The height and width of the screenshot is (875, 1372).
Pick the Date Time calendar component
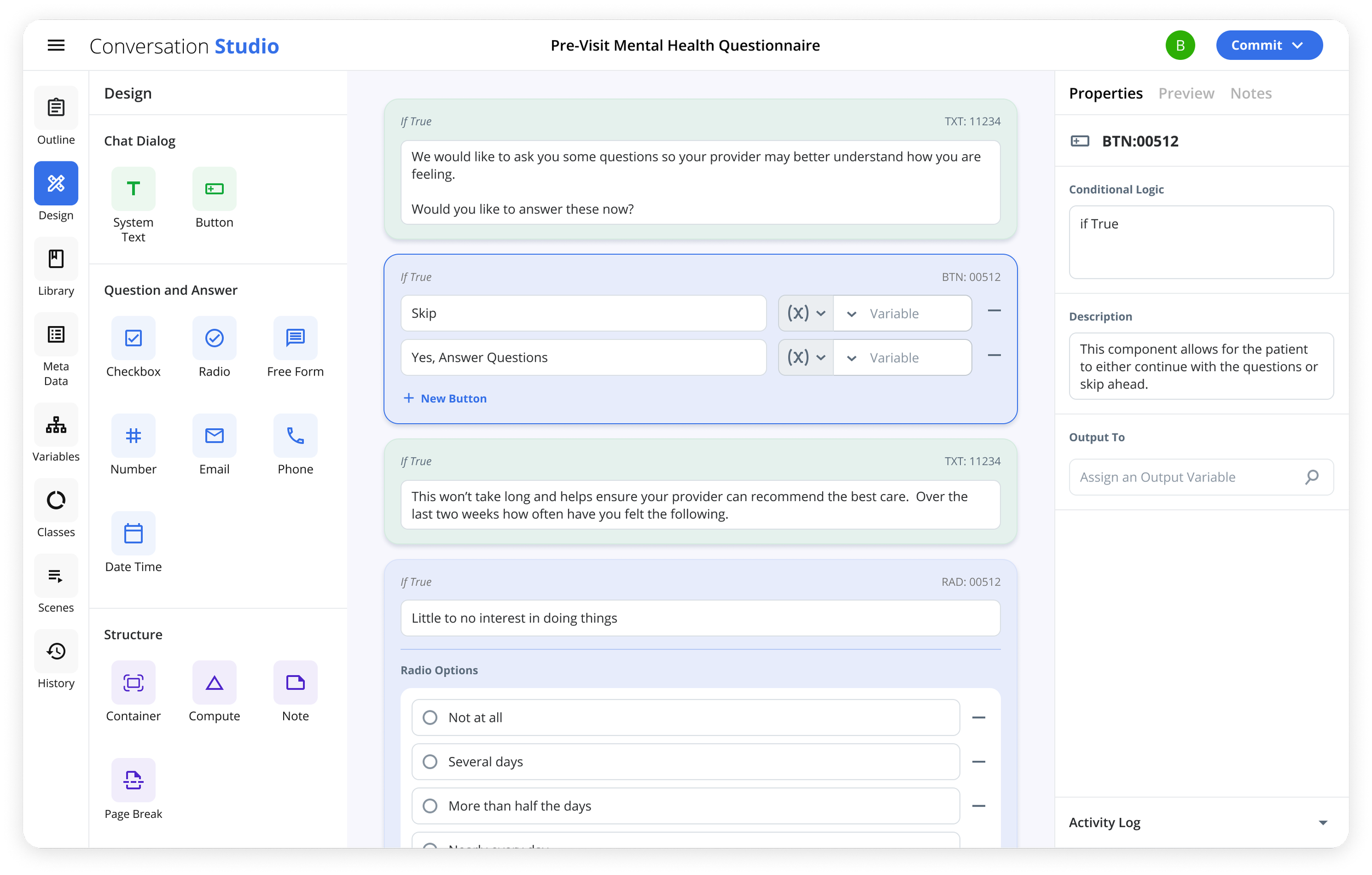pyautogui.click(x=133, y=533)
